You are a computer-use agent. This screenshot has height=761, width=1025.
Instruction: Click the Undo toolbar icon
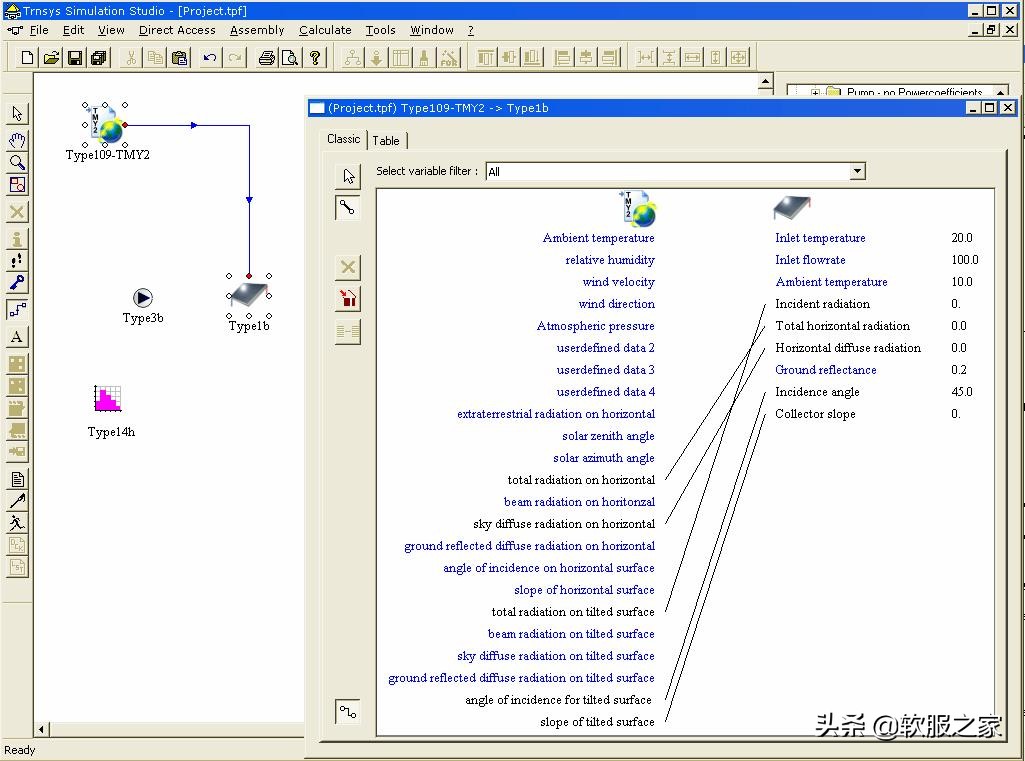coord(209,58)
